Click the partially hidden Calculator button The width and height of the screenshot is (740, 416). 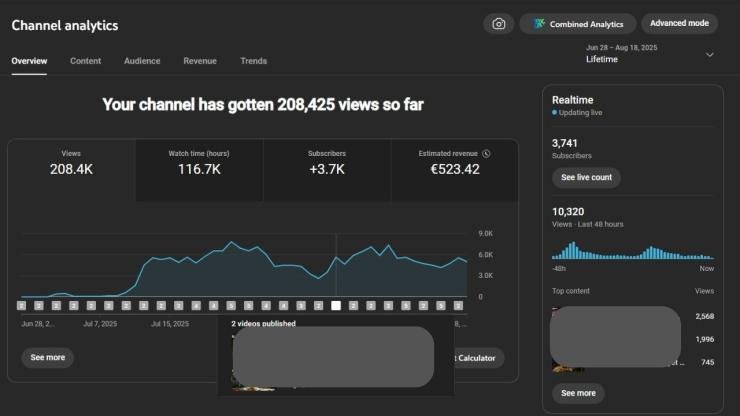[479, 358]
